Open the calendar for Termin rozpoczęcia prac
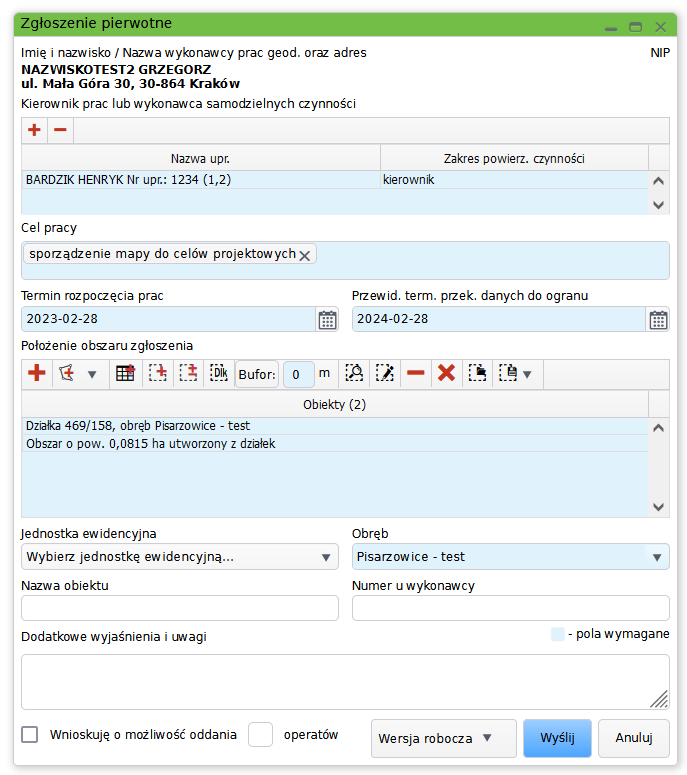 [x=327, y=320]
